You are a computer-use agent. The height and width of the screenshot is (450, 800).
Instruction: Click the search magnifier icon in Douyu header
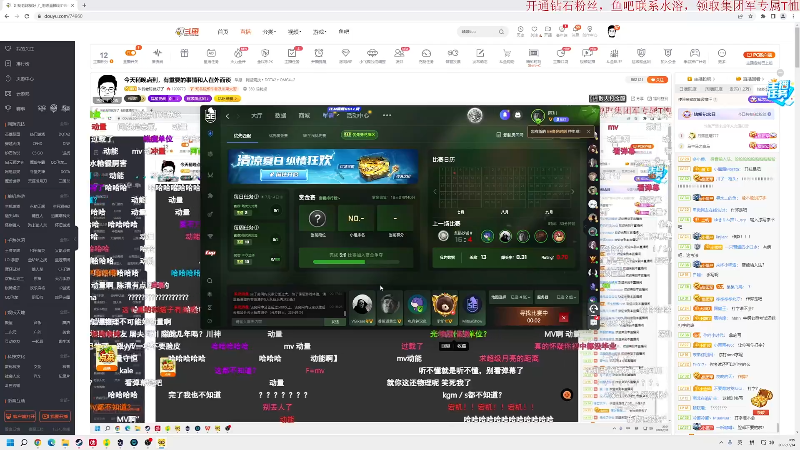(501, 32)
